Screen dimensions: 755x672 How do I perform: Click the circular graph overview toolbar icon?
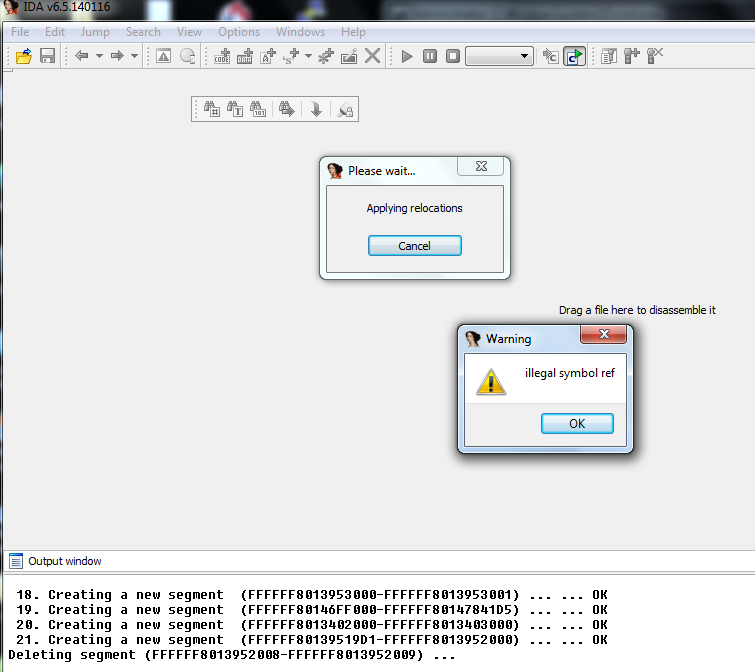click(187, 56)
